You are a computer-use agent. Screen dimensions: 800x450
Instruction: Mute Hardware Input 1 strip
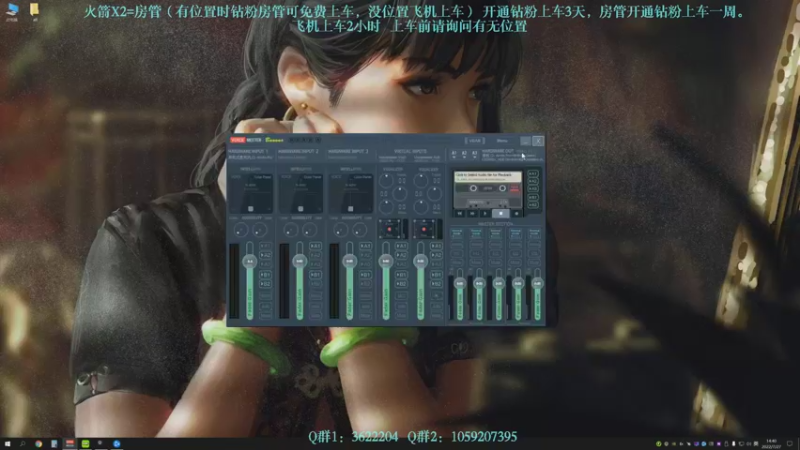[x=266, y=315]
